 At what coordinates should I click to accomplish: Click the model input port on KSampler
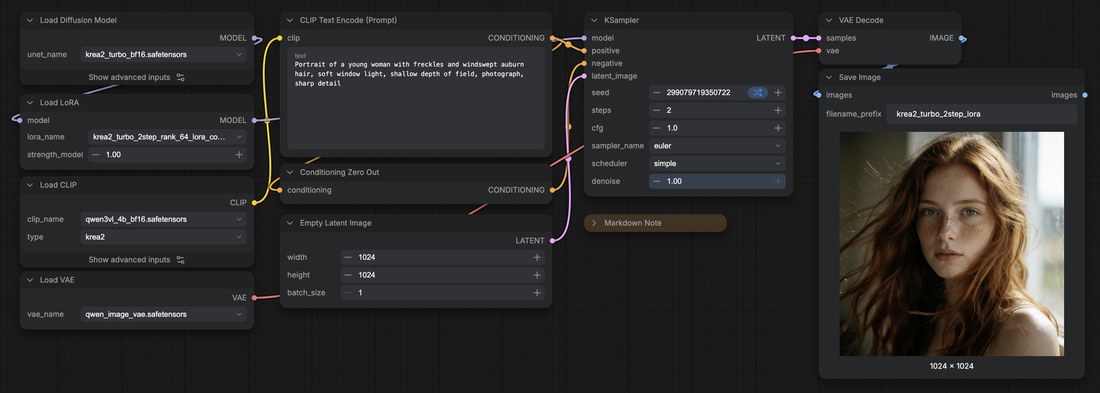[x=584, y=38]
